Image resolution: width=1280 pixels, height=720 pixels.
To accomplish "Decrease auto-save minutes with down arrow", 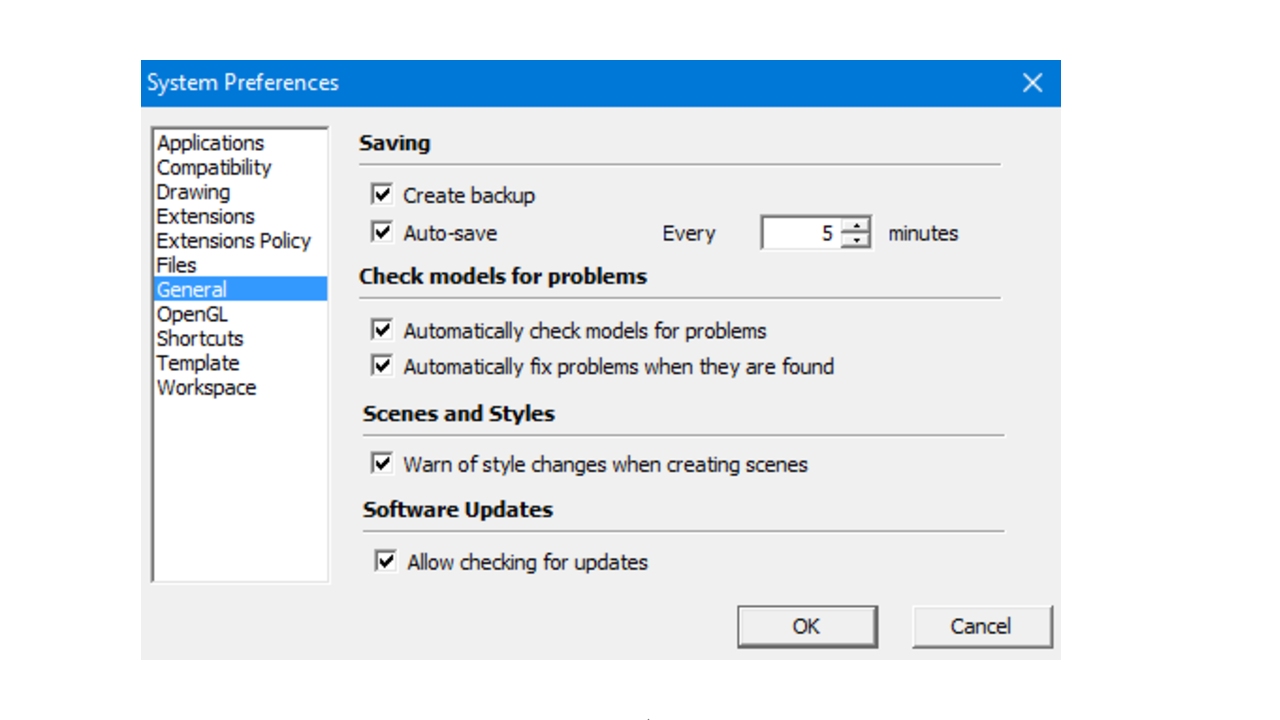I will pos(855,240).
